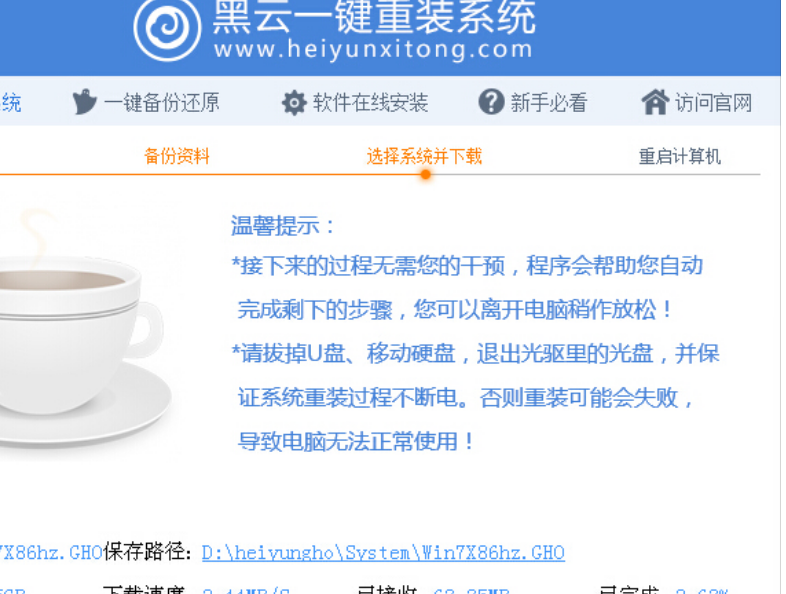The height and width of the screenshot is (594, 786).
Task: Click the 备份资料 step label
Action: (176, 156)
